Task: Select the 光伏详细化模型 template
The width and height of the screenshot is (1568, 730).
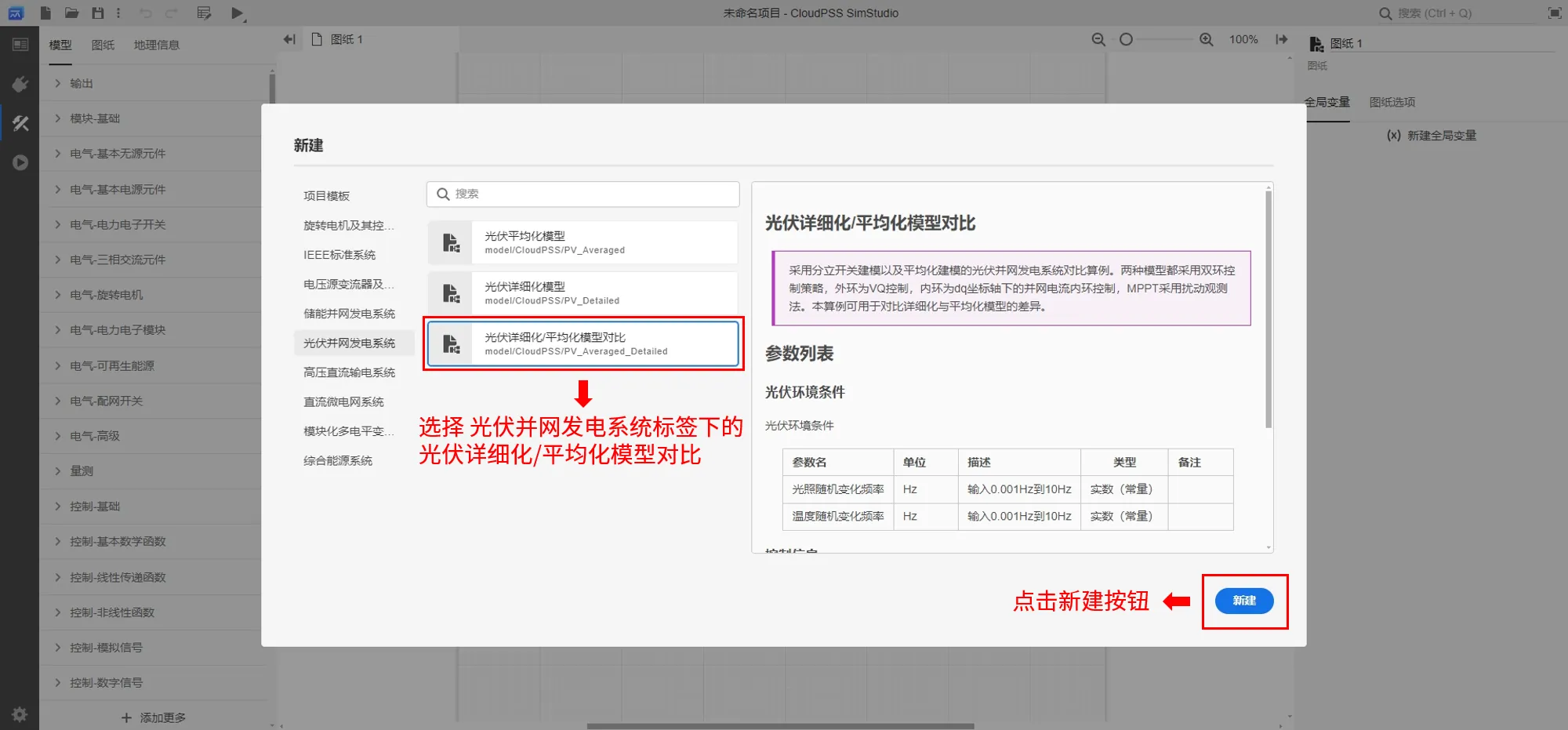Action: click(583, 293)
